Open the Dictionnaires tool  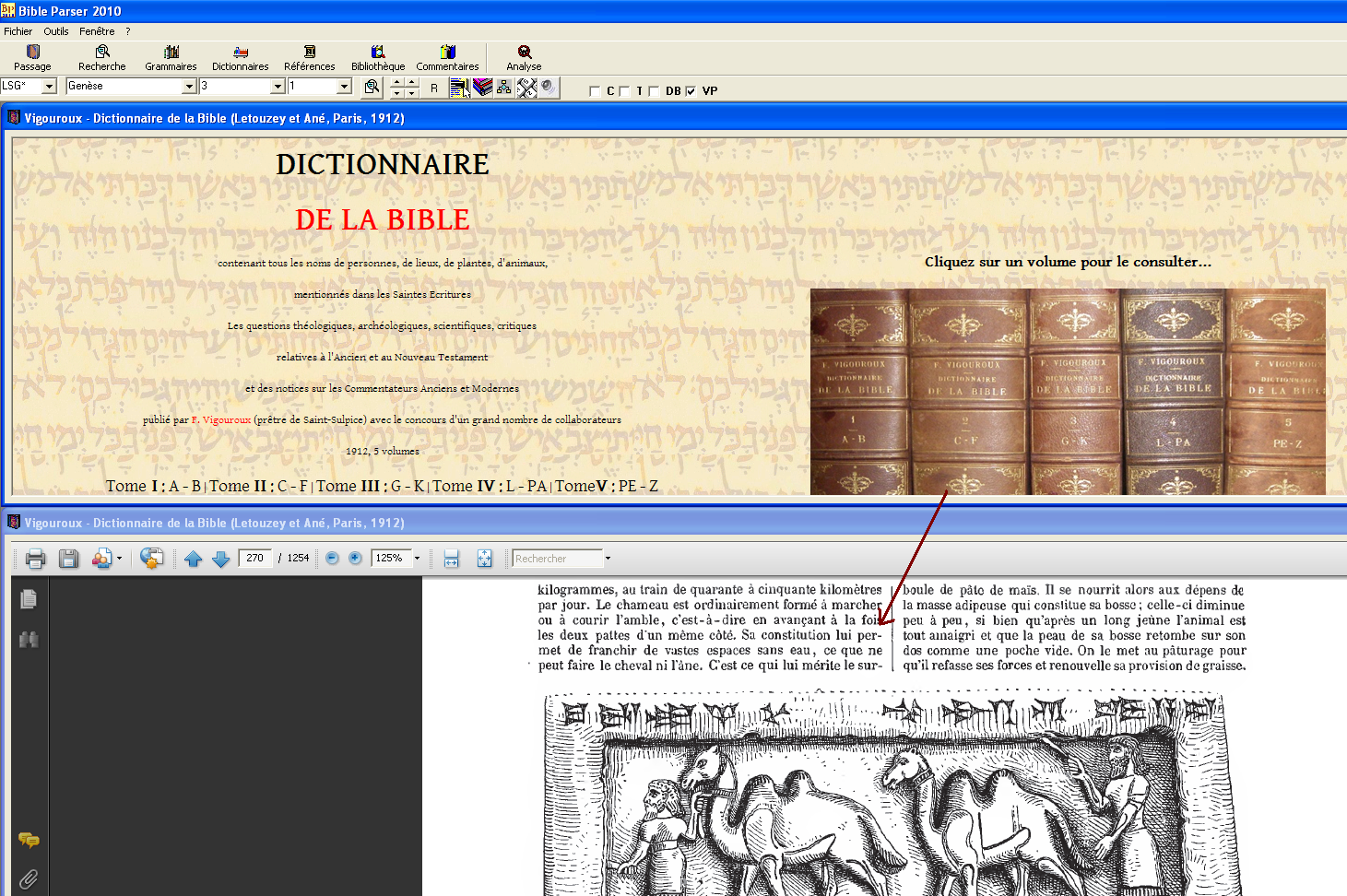click(241, 58)
